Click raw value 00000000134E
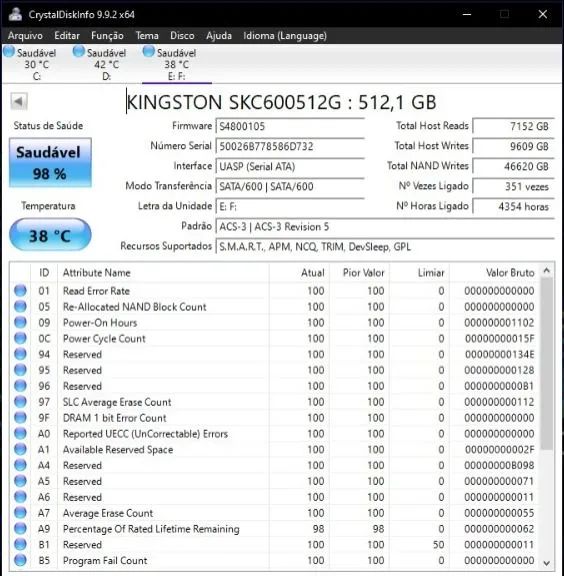The width and height of the screenshot is (564, 576). 499,354
